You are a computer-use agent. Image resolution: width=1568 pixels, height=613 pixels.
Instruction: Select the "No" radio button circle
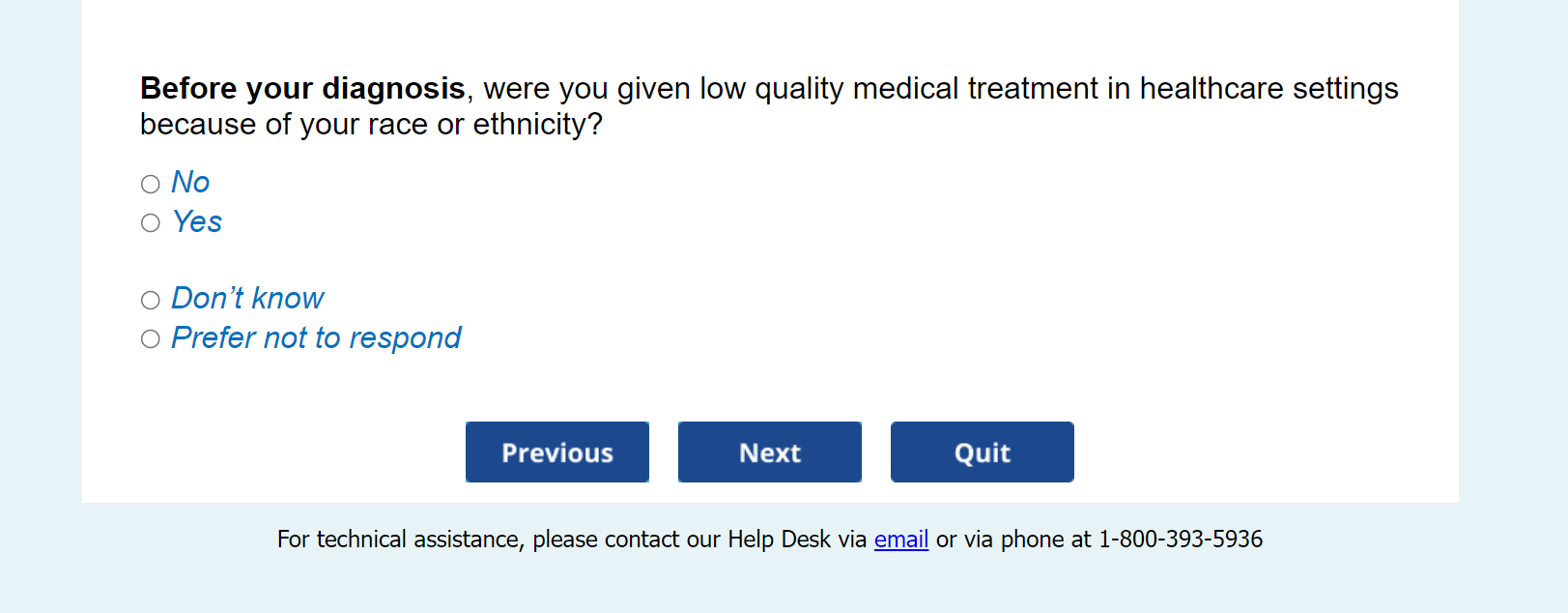click(151, 184)
